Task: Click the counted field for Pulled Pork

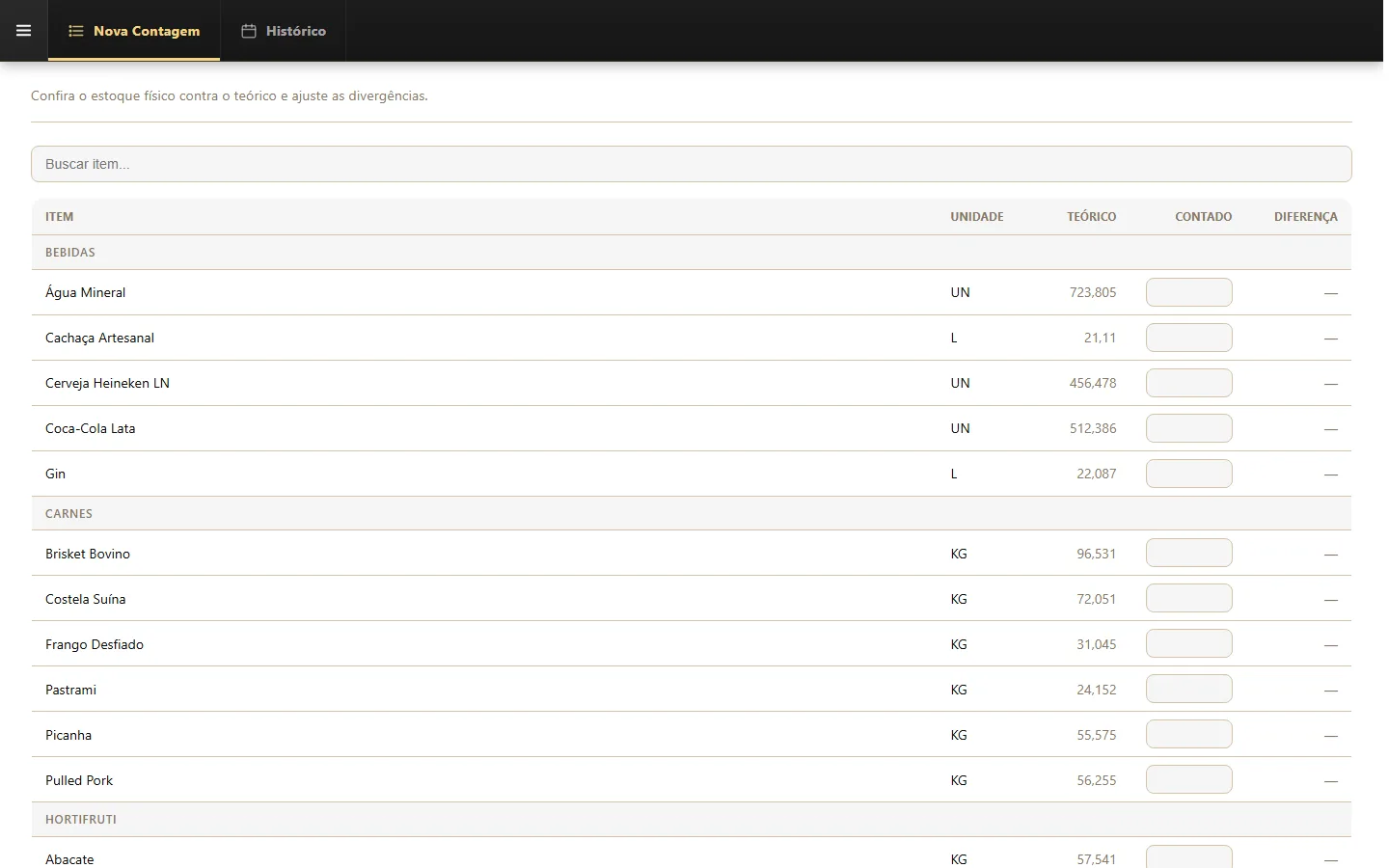Action: pyautogui.click(x=1188, y=779)
